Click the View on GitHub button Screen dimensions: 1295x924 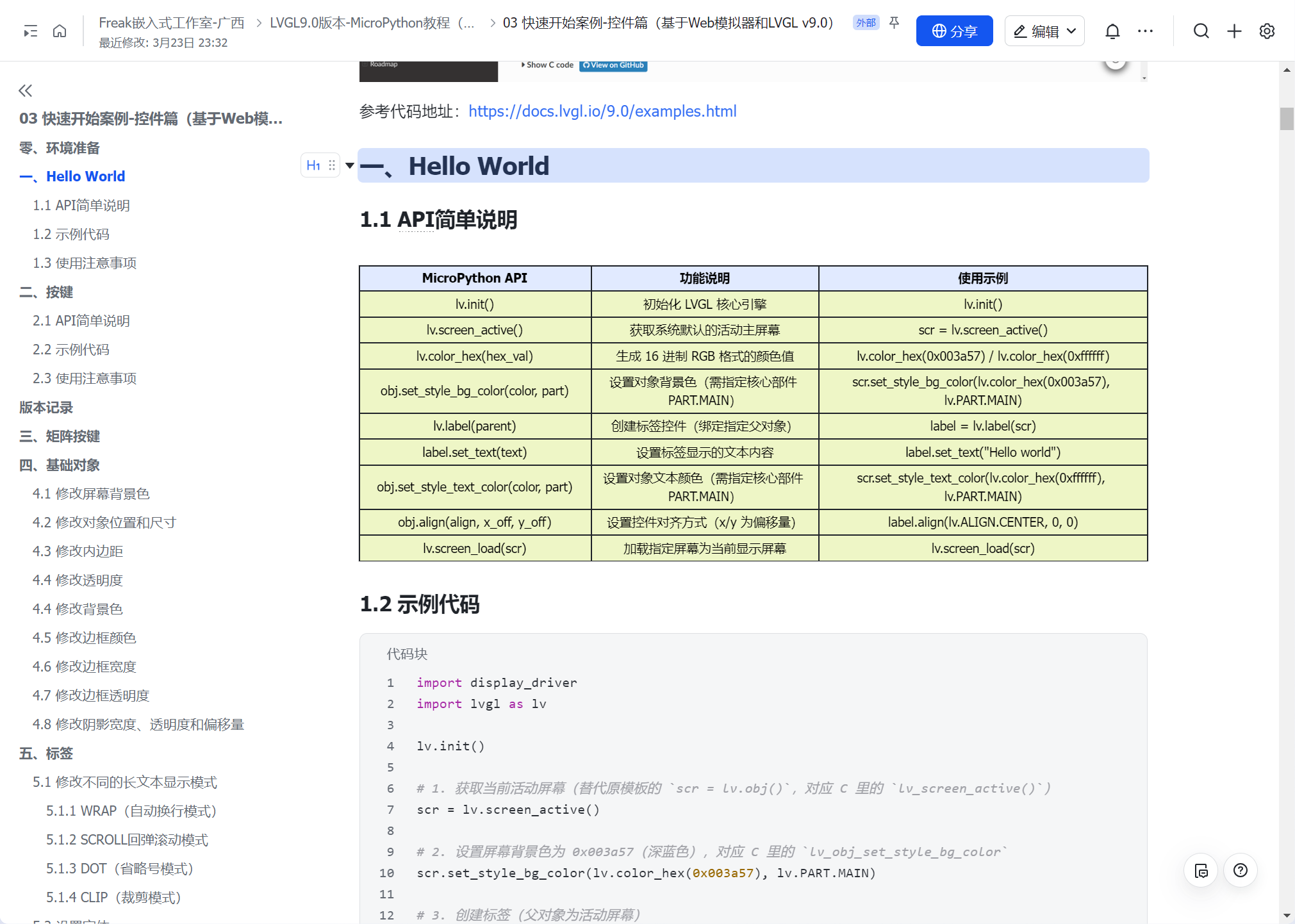613,65
